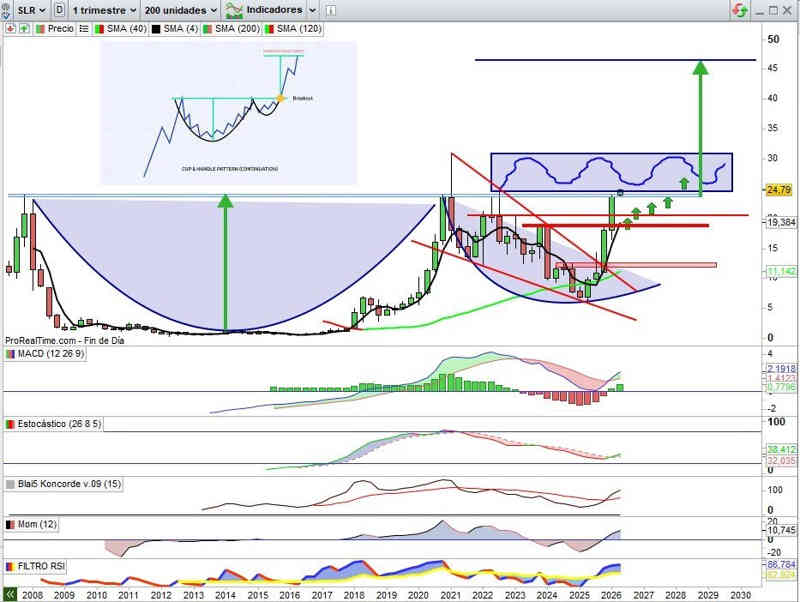Click the Indicadores chart icon
This screenshot has height=602, width=800.
[x=235, y=10]
